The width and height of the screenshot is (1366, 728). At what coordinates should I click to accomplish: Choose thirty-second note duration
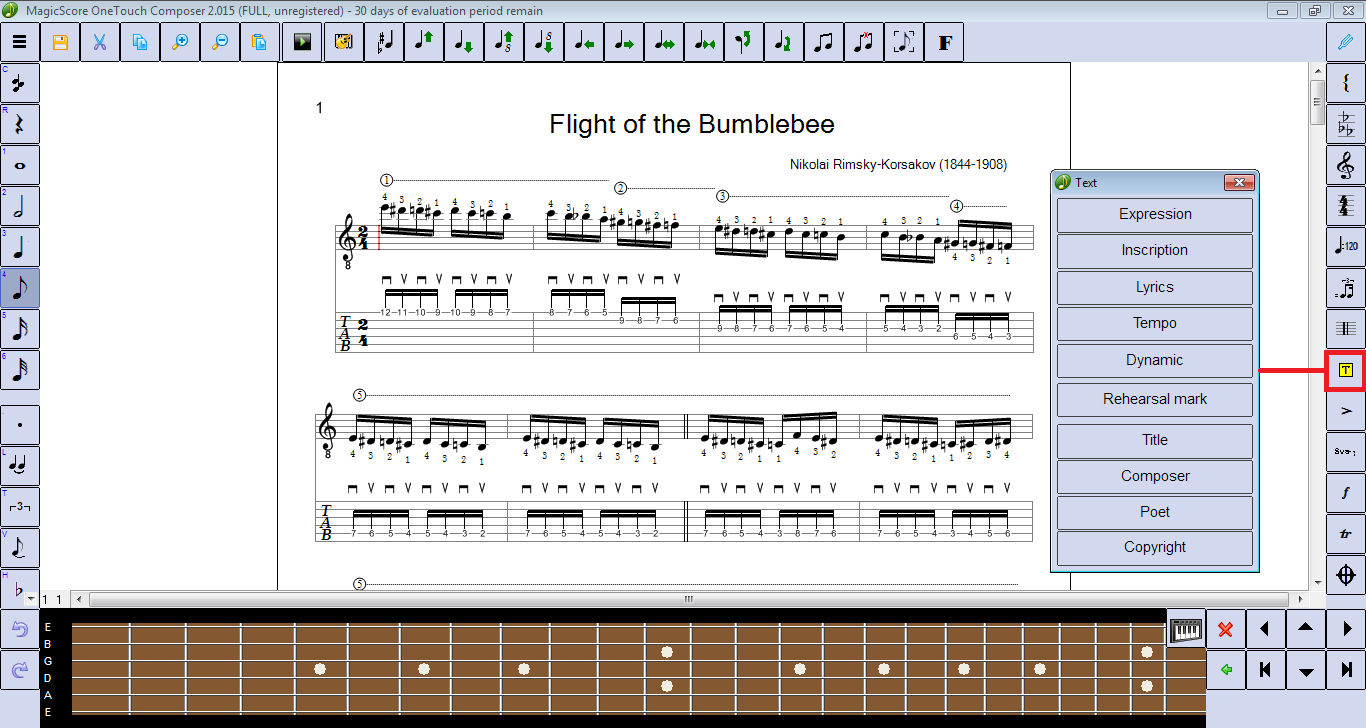20,370
